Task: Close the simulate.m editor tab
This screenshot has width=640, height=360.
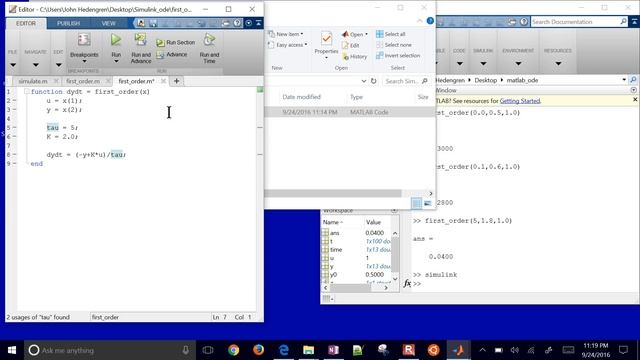Action: point(56,81)
